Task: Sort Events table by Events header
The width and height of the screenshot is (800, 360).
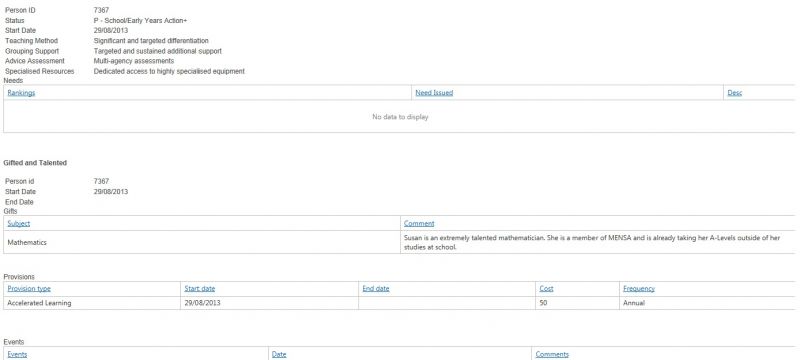Action: pos(17,354)
